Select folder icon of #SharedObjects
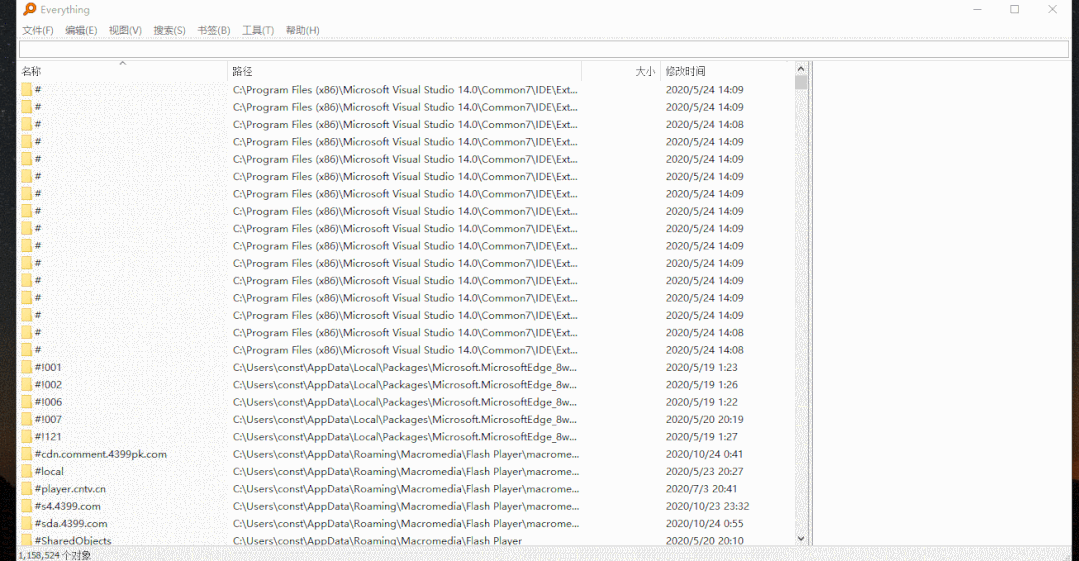1079x561 pixels. (x=27, y=540)
